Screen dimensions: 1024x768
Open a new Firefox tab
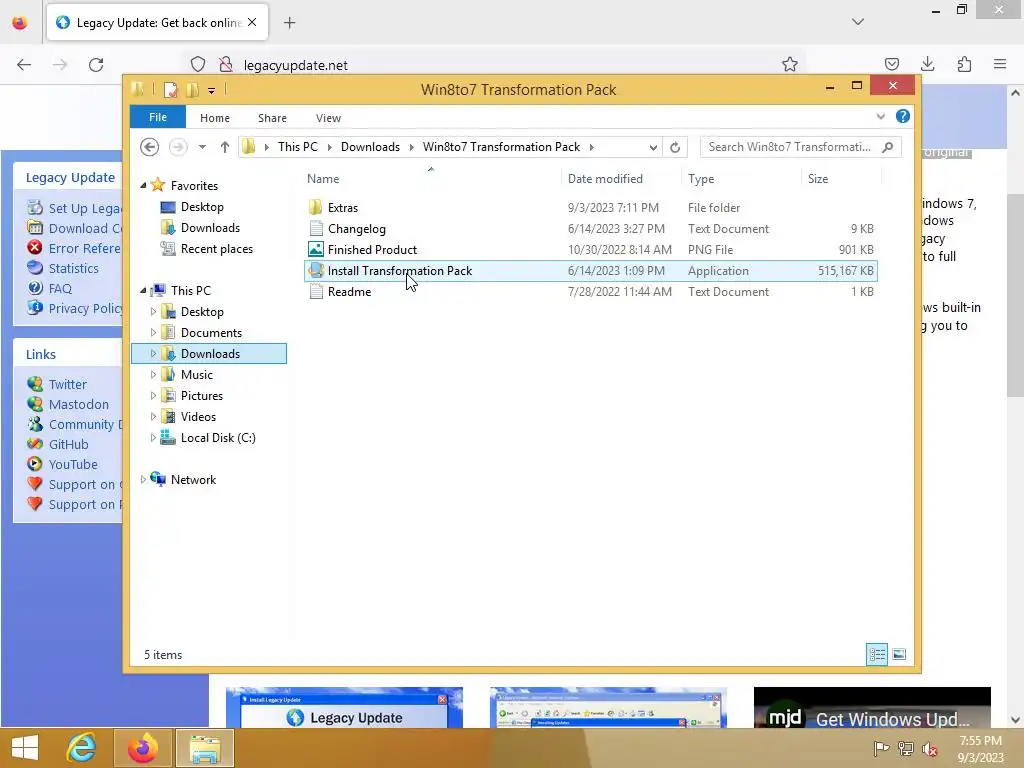290,23
